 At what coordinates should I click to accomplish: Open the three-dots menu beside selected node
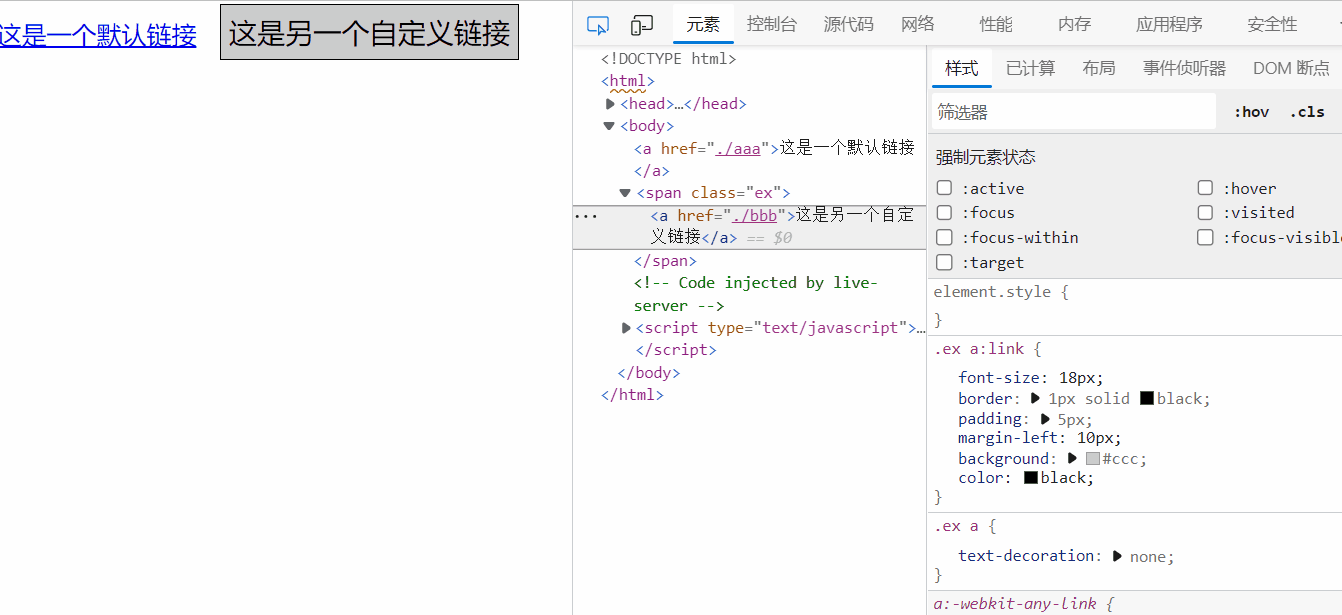[586, 215]
